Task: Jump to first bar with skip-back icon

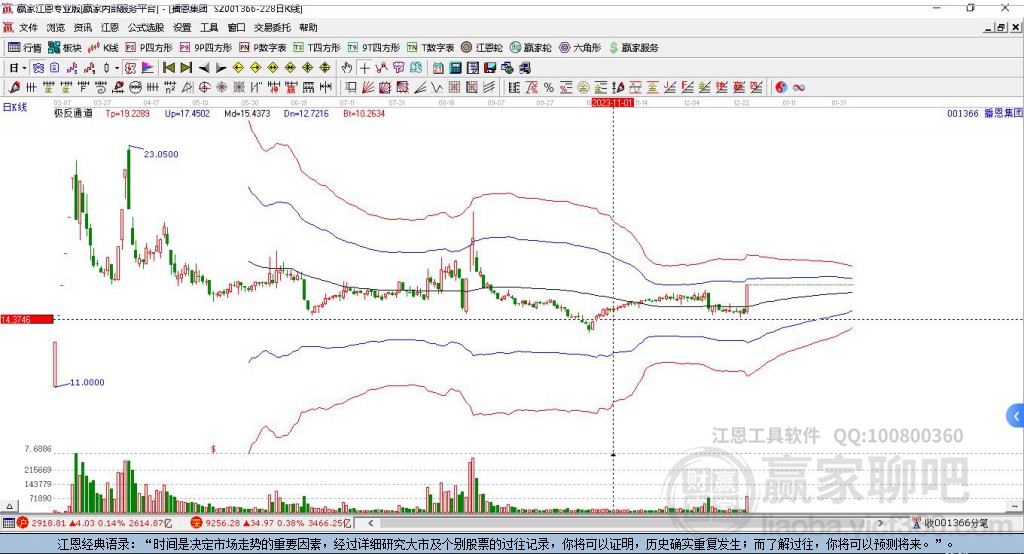Action: [x=168, y=68]
